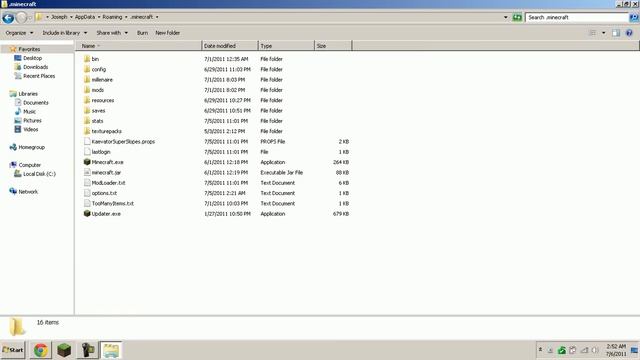The height and width of the screenshot is (360, 640).
Task: Click the Back navigation arrow
Action: [8, 18]
